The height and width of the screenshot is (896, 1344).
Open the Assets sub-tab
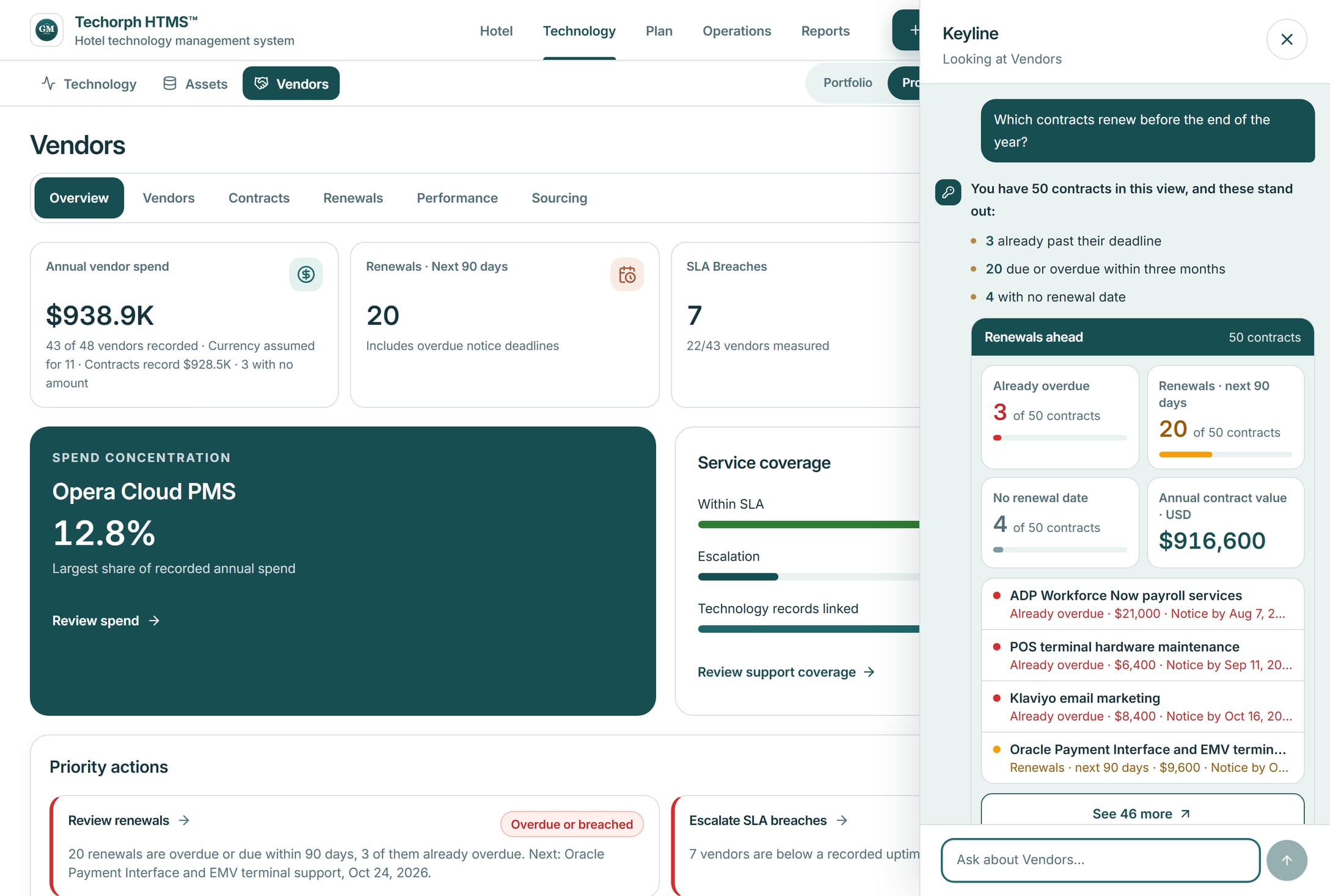[x=195, y=84]
